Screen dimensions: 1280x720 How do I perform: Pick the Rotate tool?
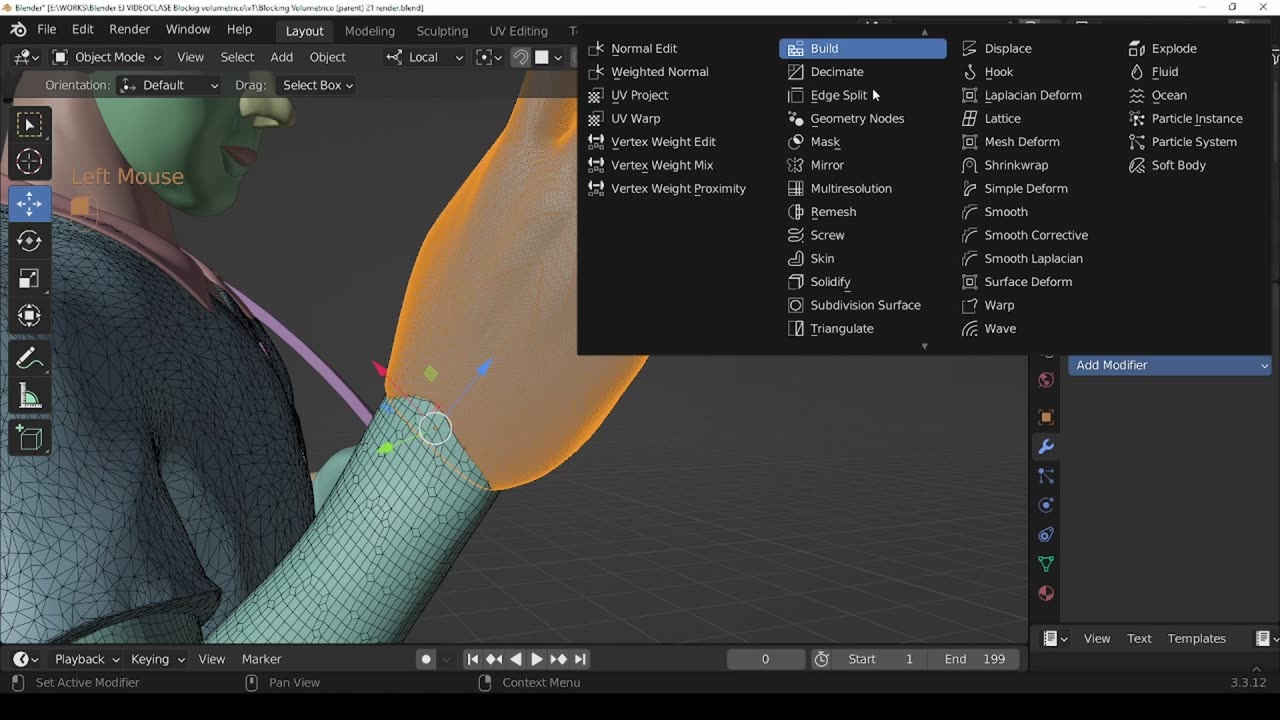(29, 241)
